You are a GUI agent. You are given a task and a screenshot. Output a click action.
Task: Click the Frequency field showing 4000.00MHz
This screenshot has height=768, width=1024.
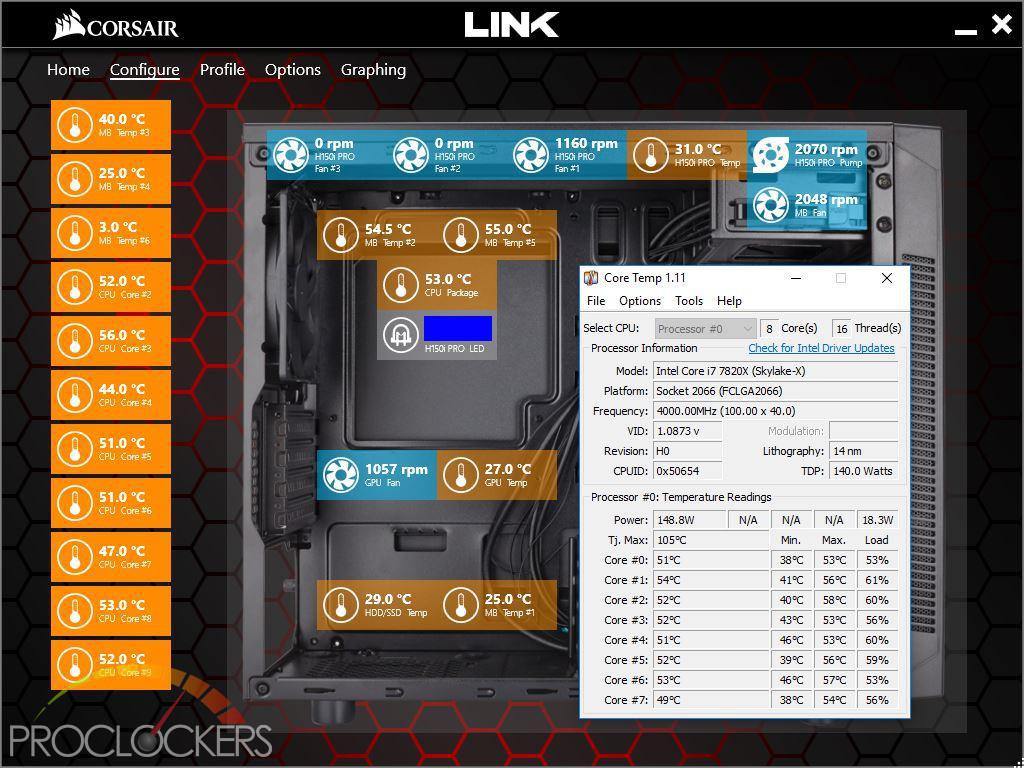[776, 411]
